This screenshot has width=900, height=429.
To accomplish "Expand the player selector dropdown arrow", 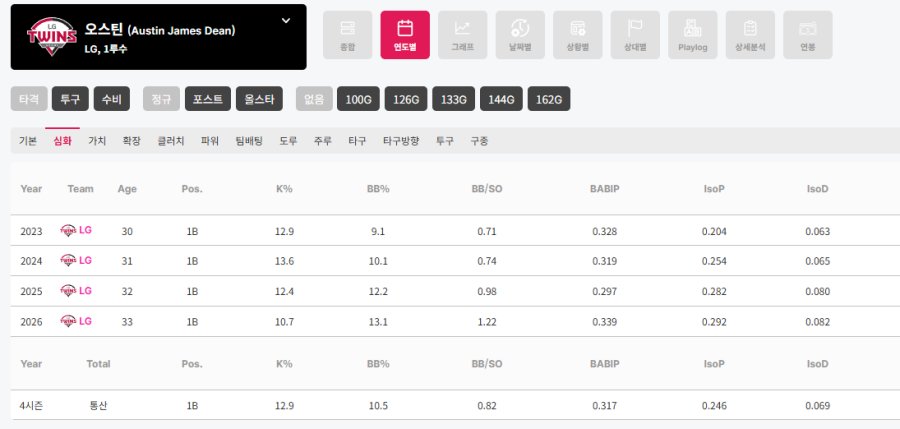I will (x=286, y=20).
